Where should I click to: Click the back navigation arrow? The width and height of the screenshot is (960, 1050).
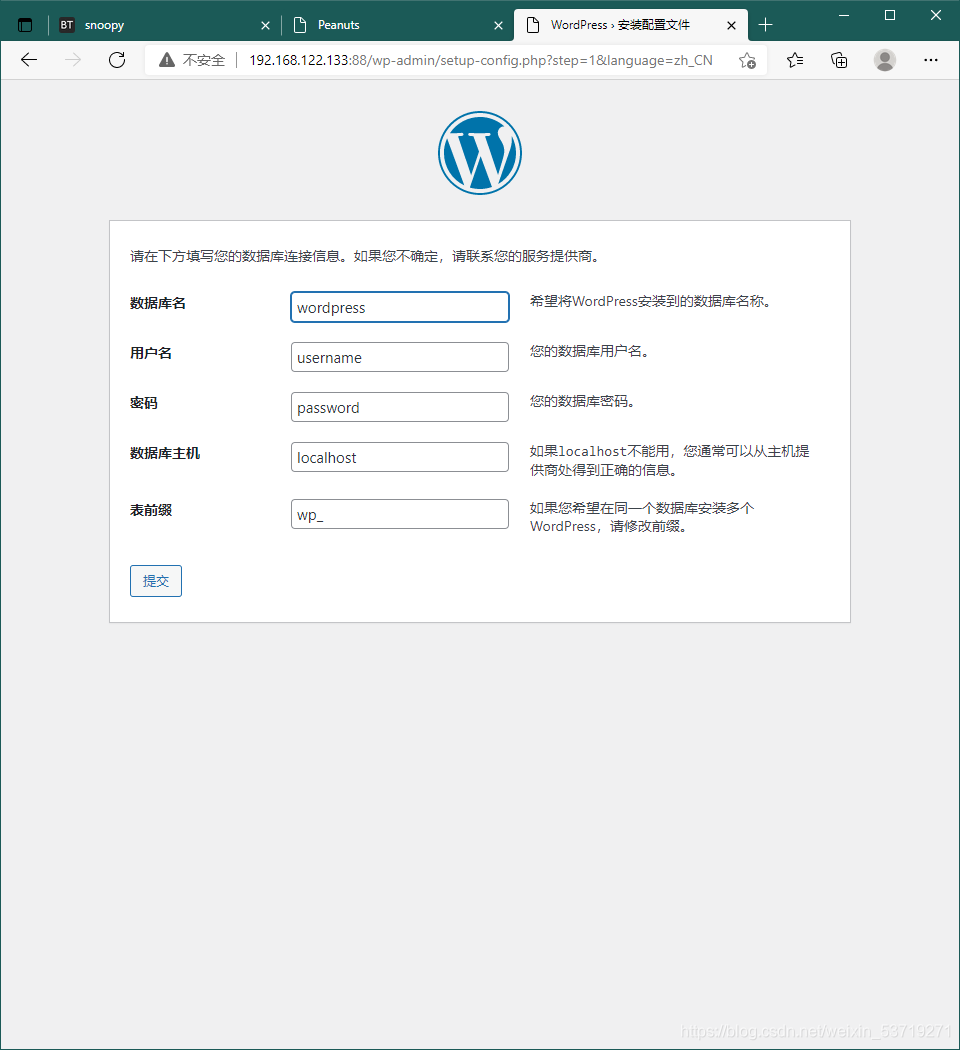pyautogui.click(x=28, y=60)
